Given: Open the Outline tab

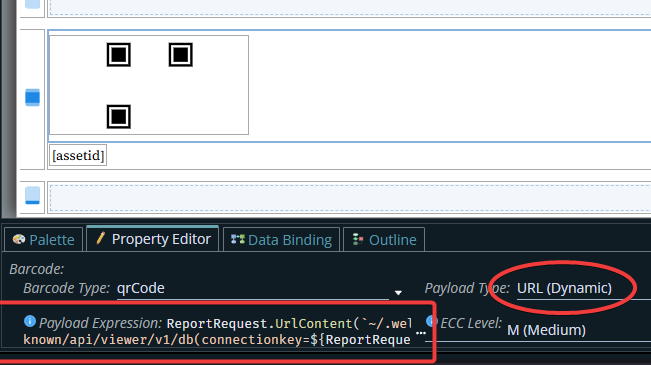Looking at the screenshot, I should pos(384,240).
